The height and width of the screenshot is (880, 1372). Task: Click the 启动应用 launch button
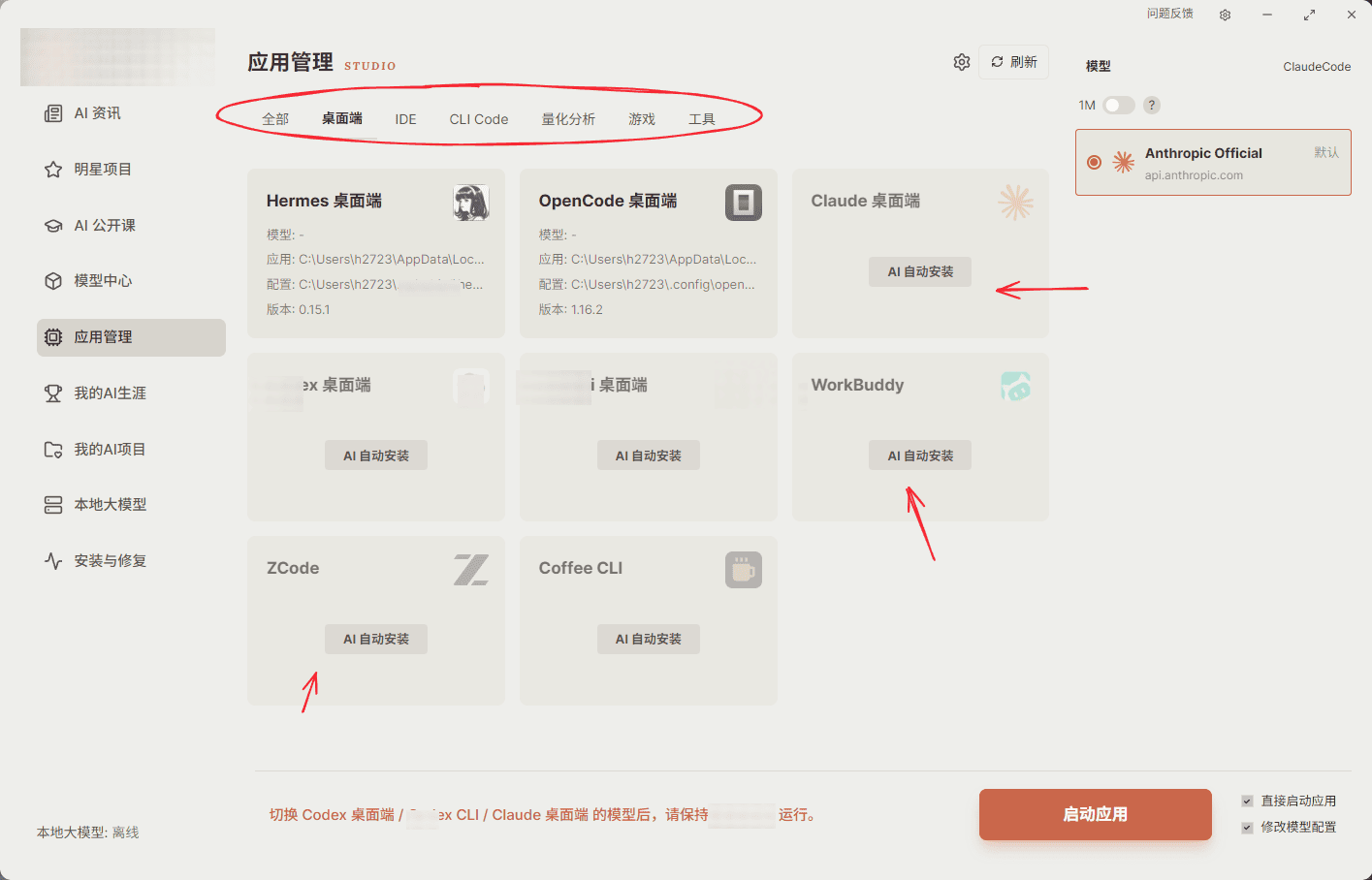1095,814
